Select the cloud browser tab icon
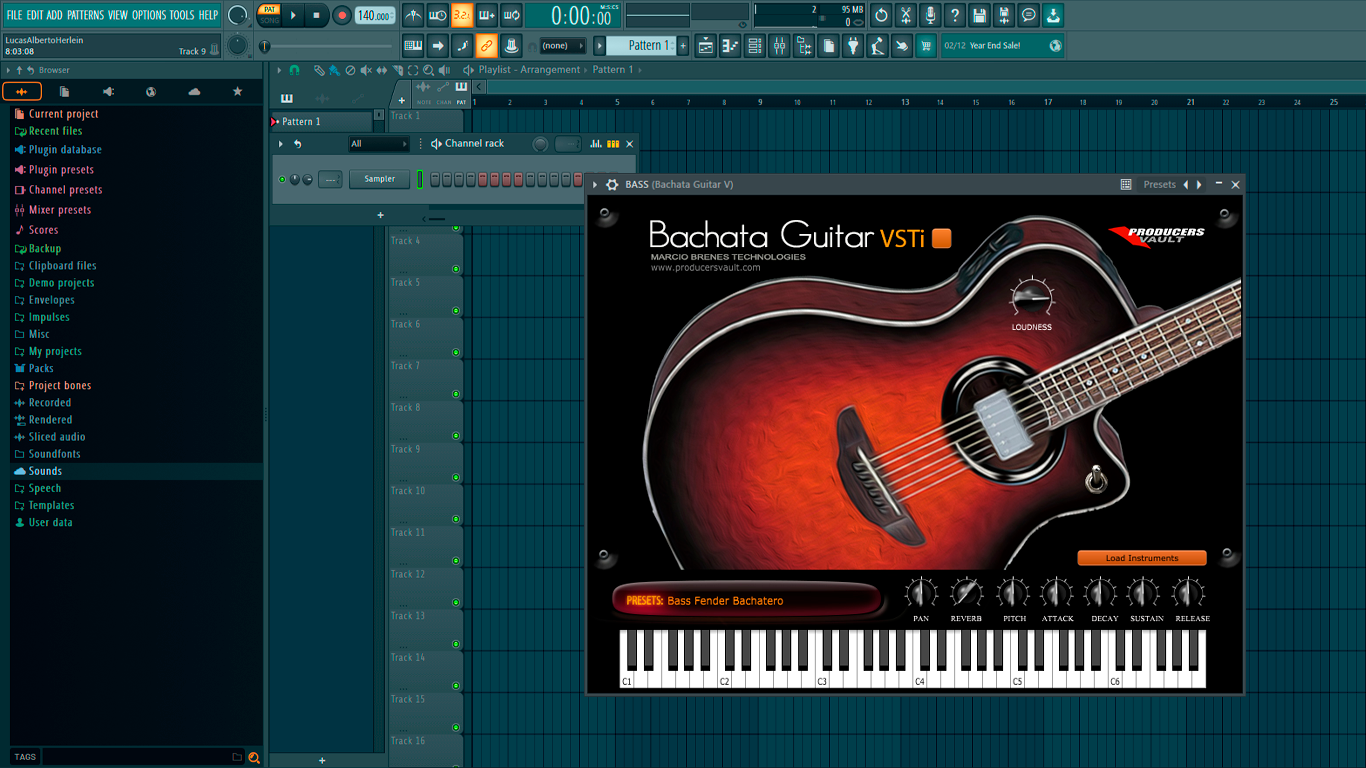 click(194, 91)
